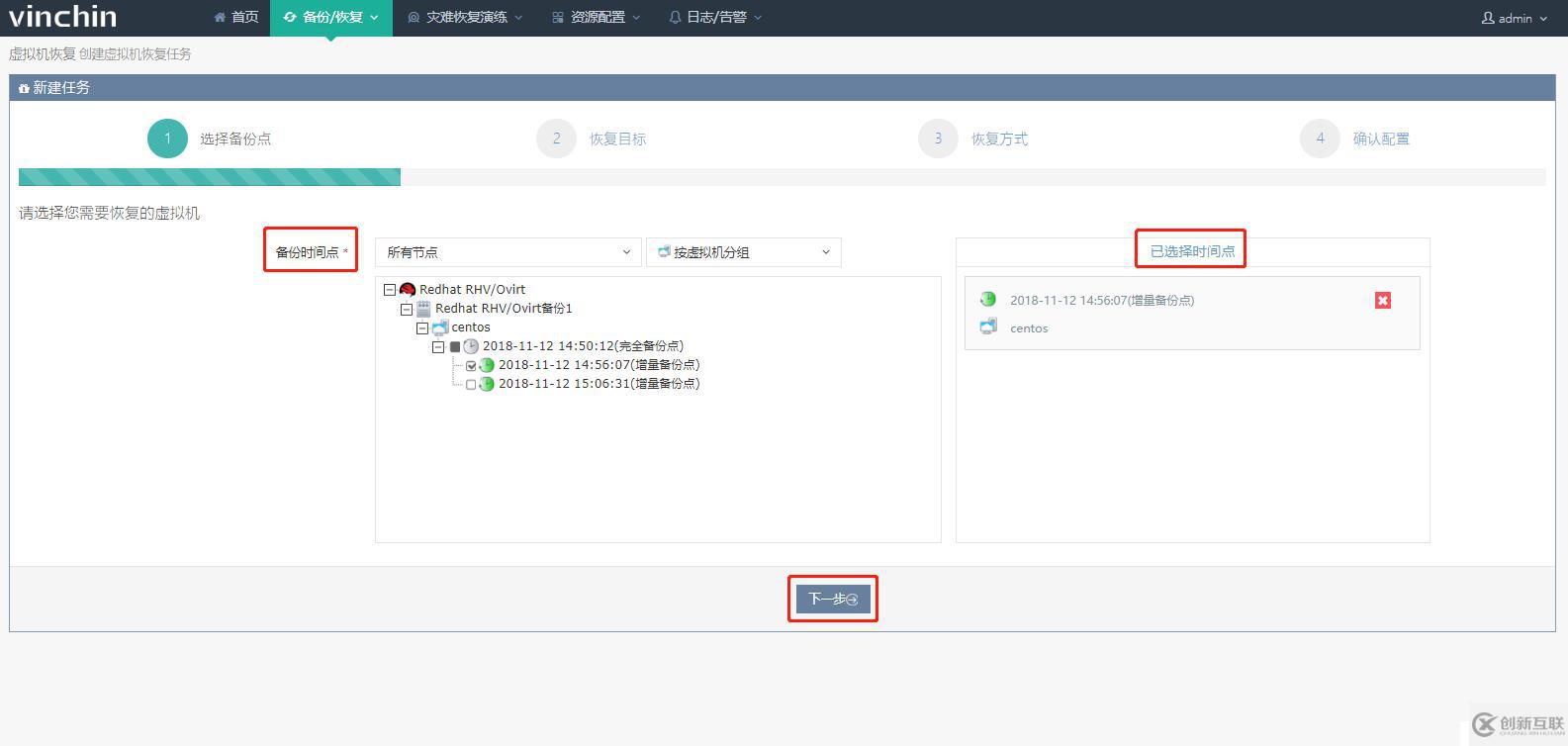Image resolution: width=1568 pixels, height=746 pixels.
Task: Click the Redhat hat icon in tree
Action: [x=407, y=290]
